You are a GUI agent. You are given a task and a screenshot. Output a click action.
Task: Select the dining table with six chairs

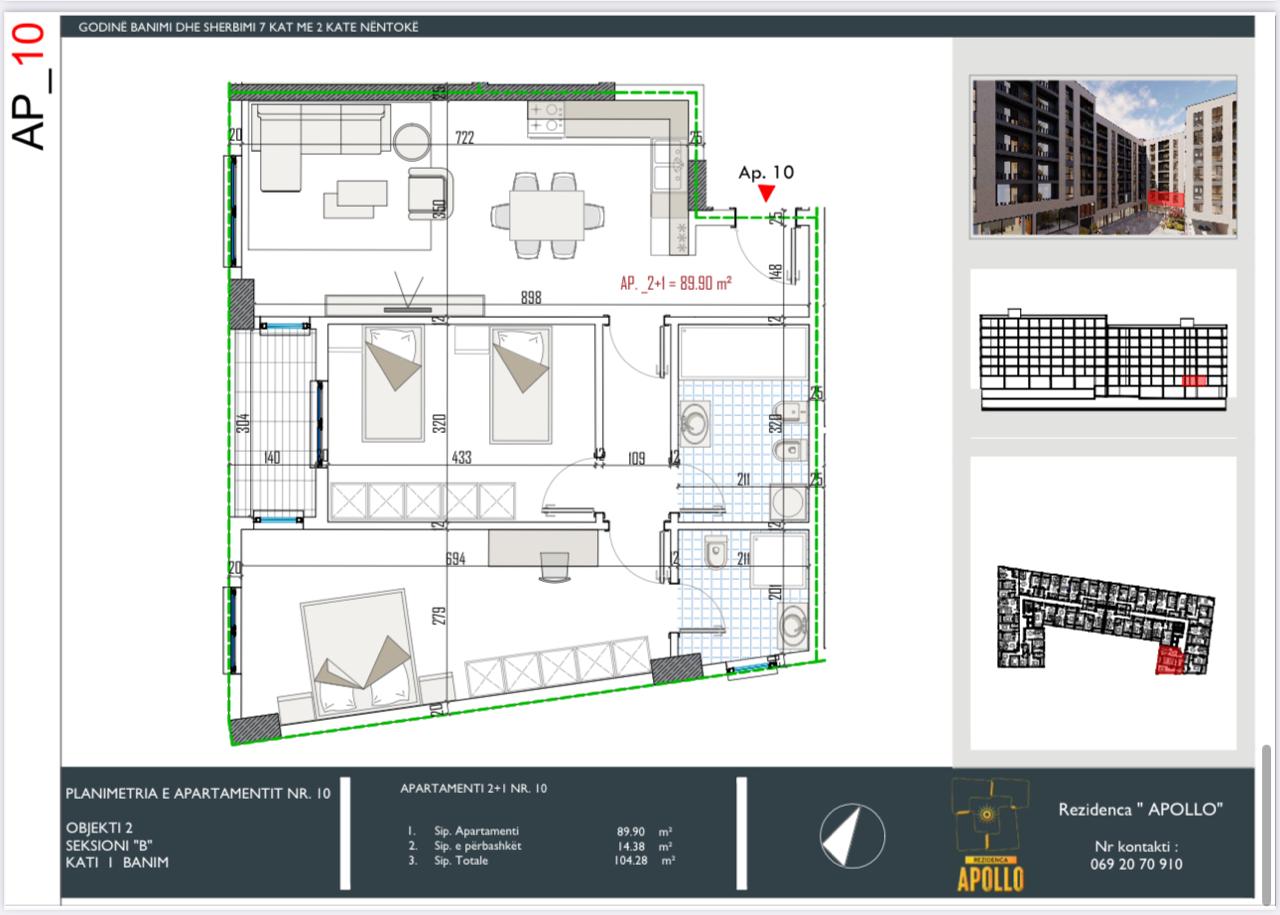547,215
